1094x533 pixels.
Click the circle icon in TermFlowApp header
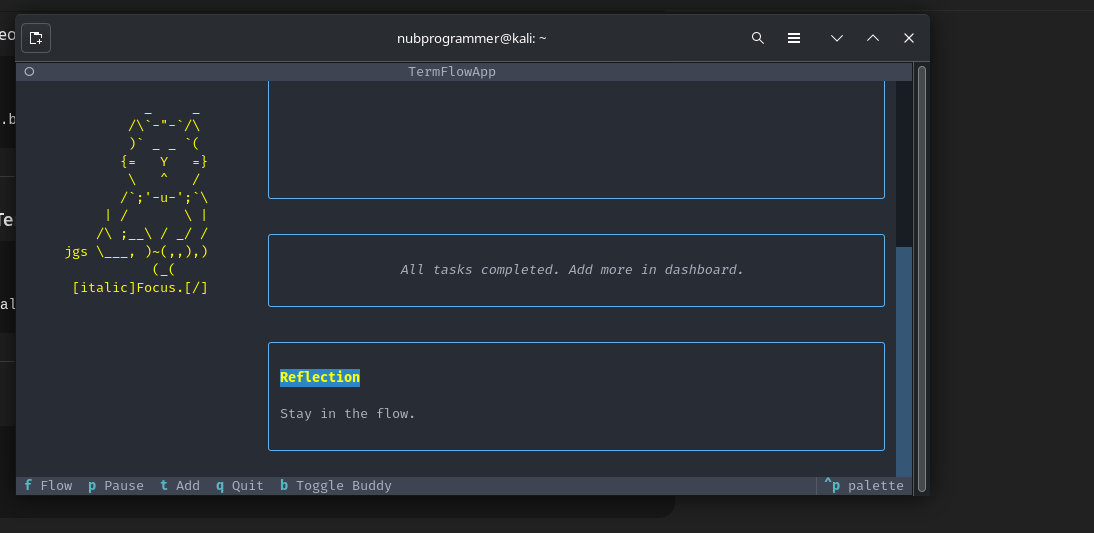pos(29,72)
